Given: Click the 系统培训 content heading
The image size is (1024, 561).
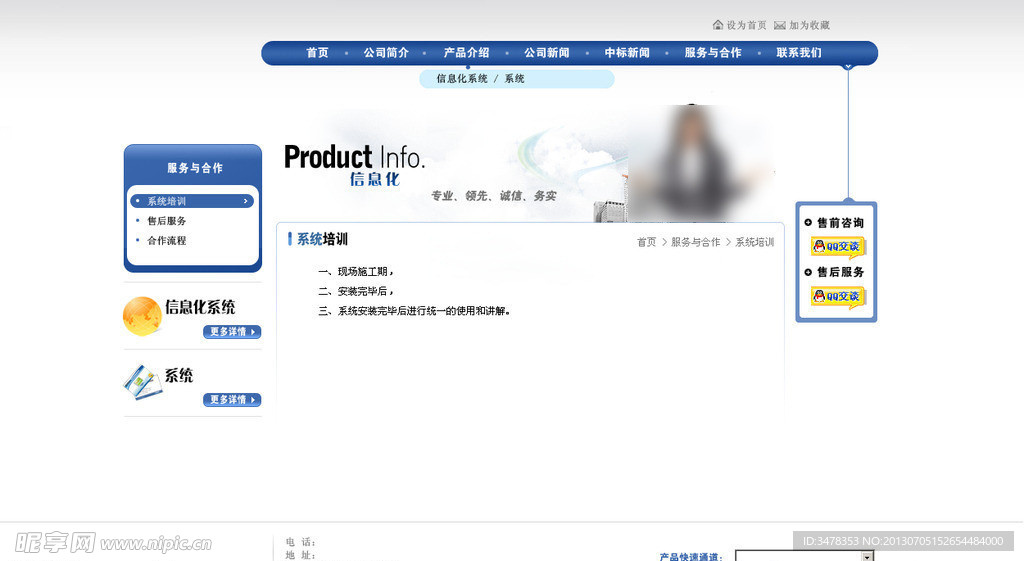Looking at the screenshot, I should pos(322,240).
